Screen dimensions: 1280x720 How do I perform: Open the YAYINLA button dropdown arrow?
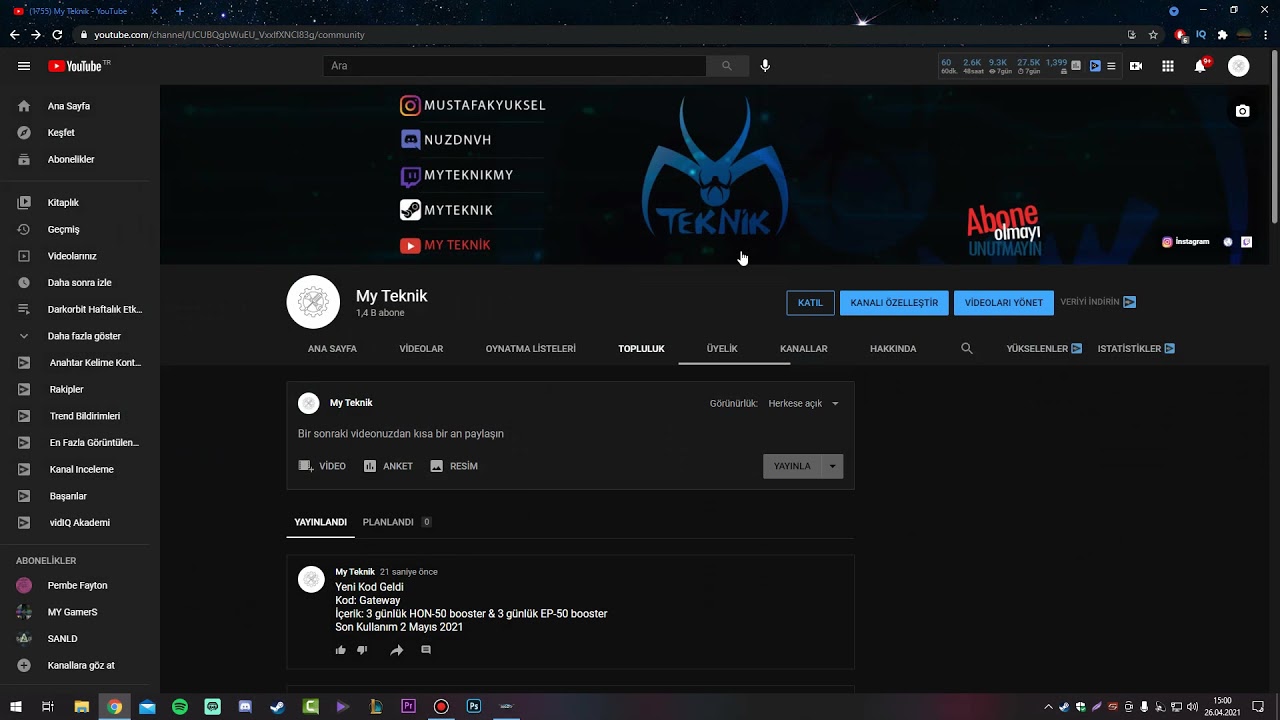pos(832,466)
